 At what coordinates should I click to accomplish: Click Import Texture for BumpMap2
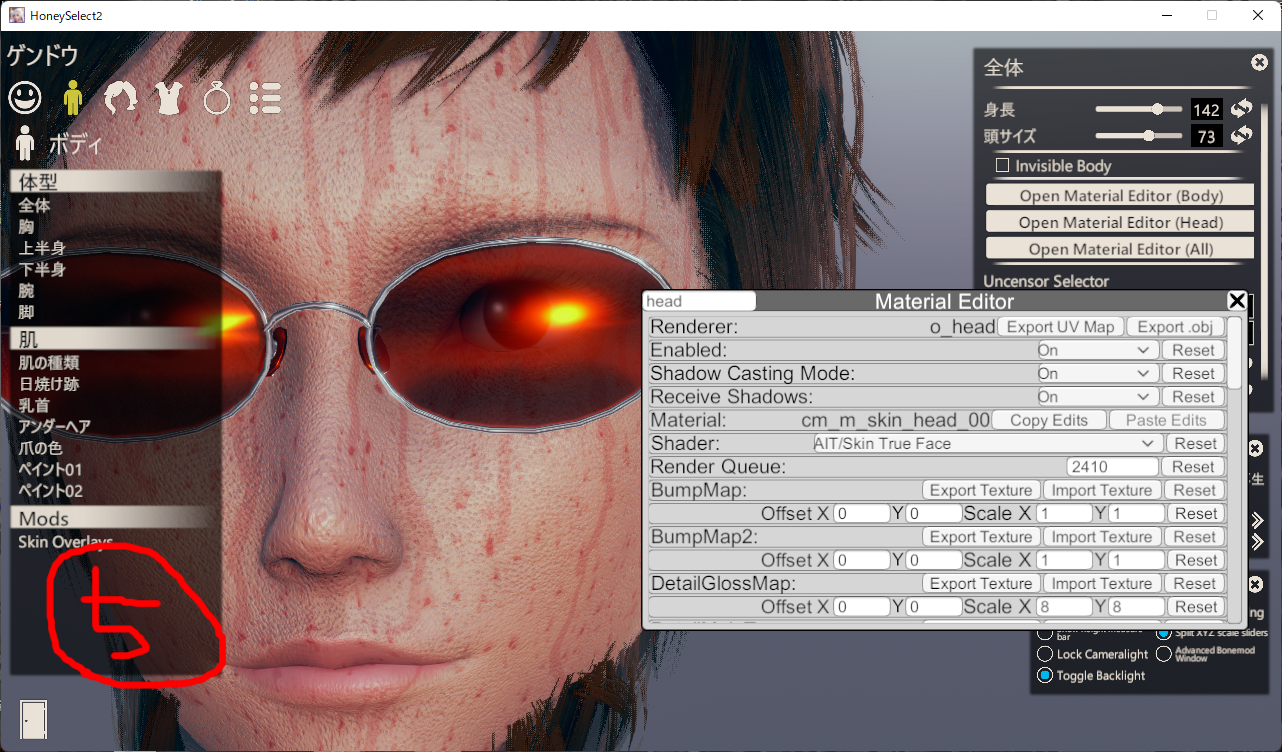pyautogui.click(x=1102, y=537)
